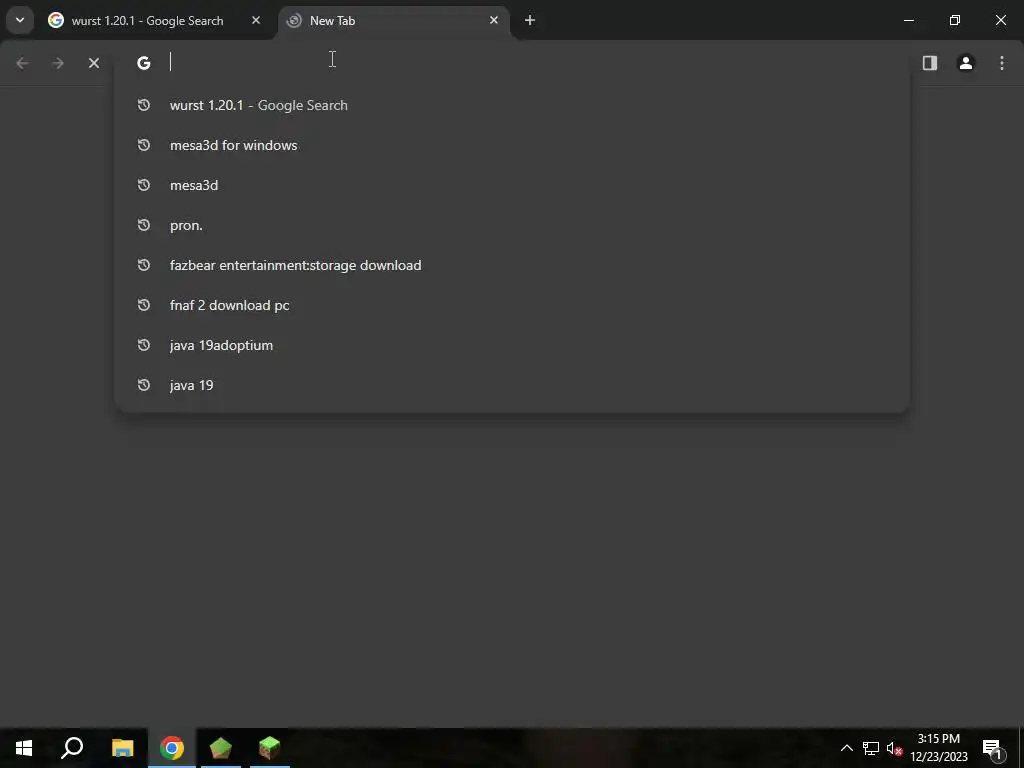Click history icon beside fnaf 2 download pc

[144, 304]
